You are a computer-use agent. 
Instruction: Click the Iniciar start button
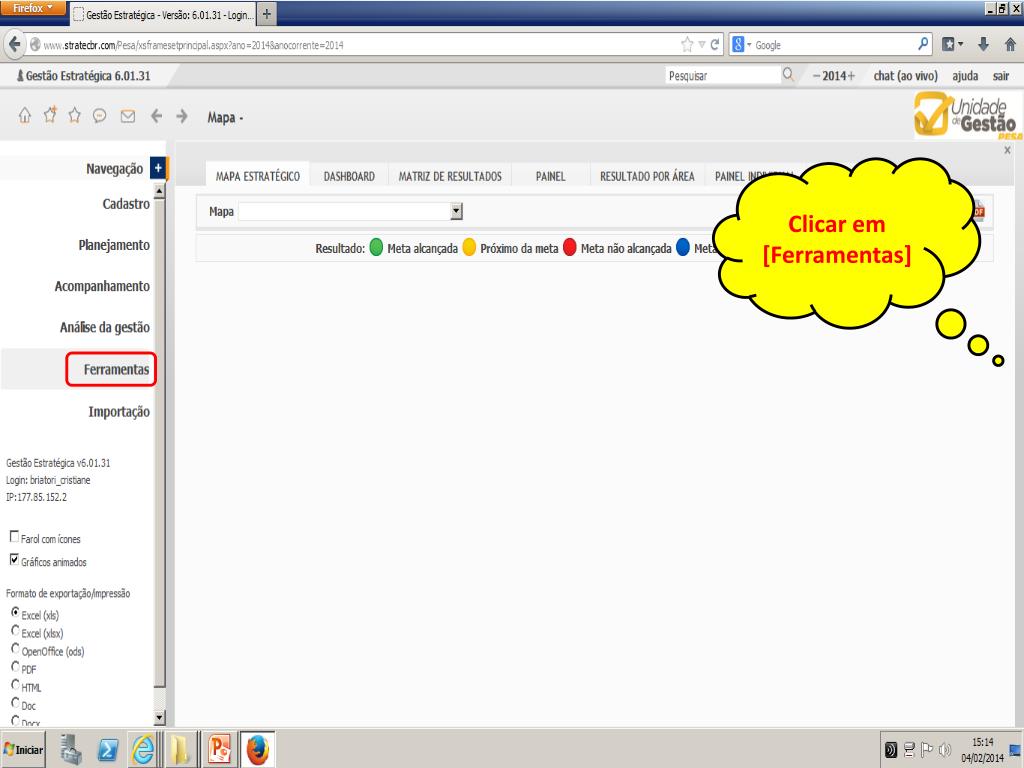click(24, 750)
